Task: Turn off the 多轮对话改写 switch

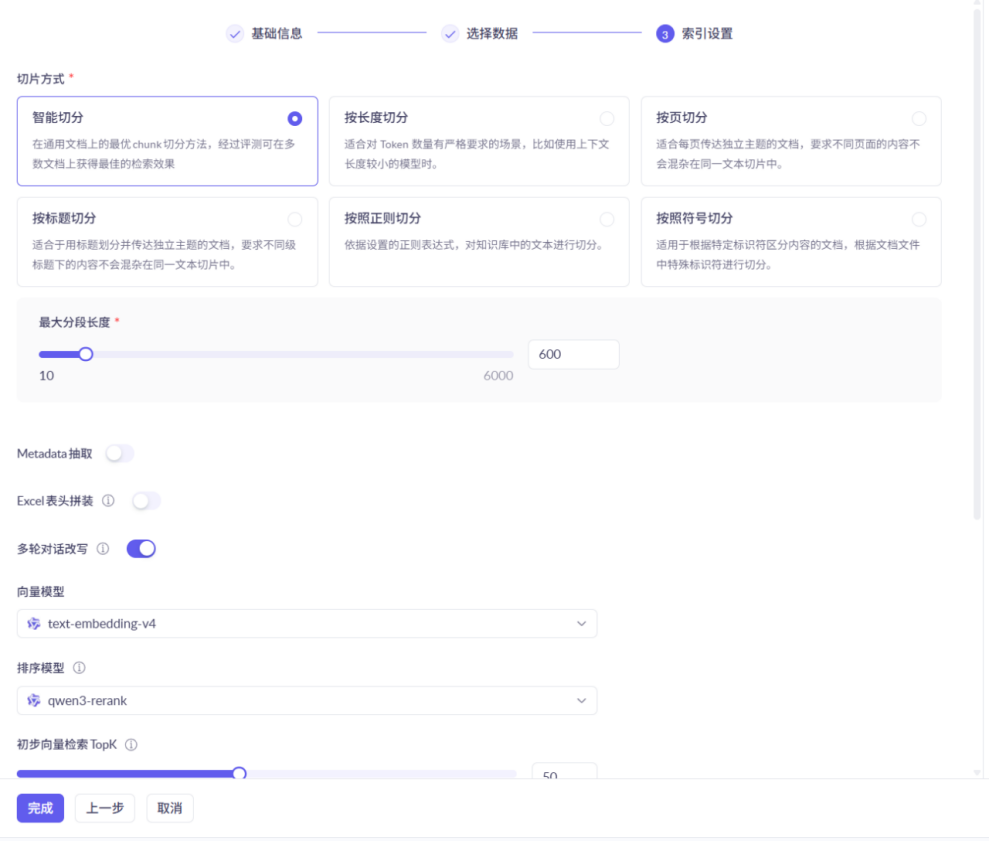Action: 141,549
